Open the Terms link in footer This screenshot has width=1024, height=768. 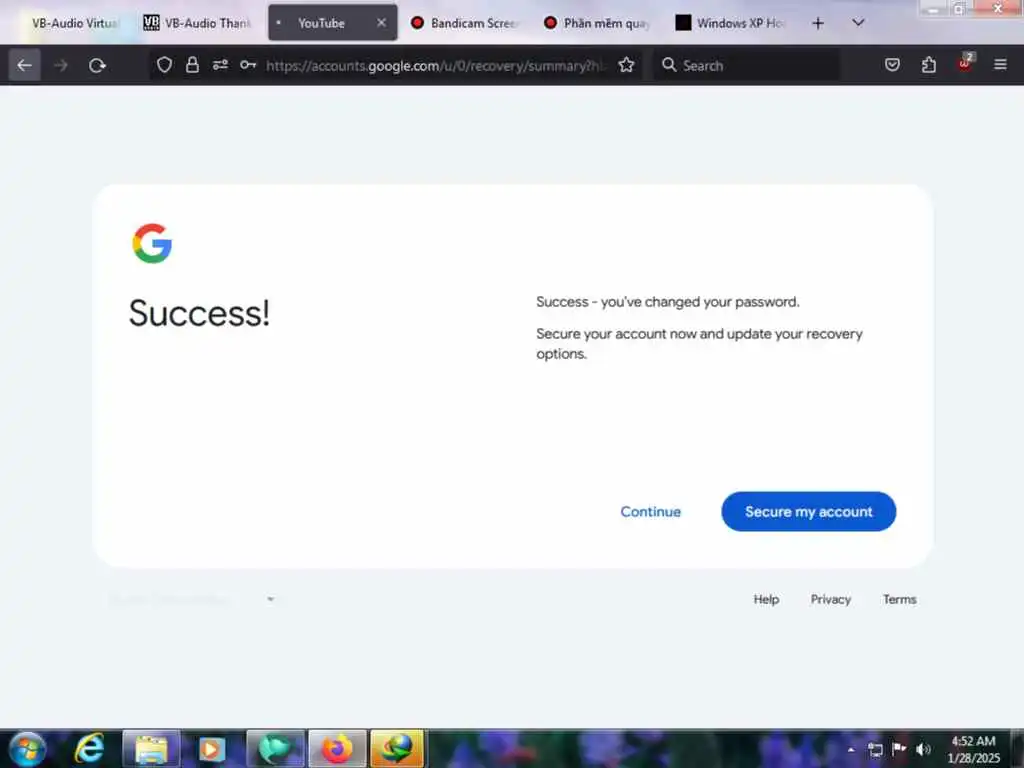coord(899,599)
